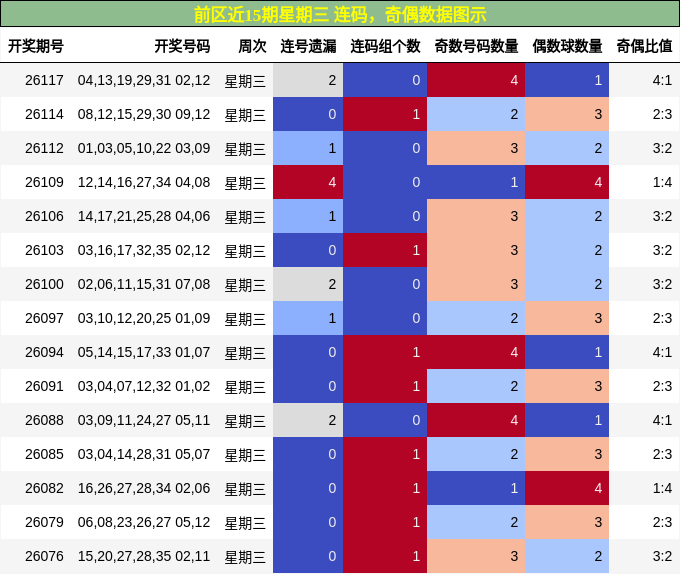Click blue 连码组个数 cell 0 in row 26106

[385, 216]
